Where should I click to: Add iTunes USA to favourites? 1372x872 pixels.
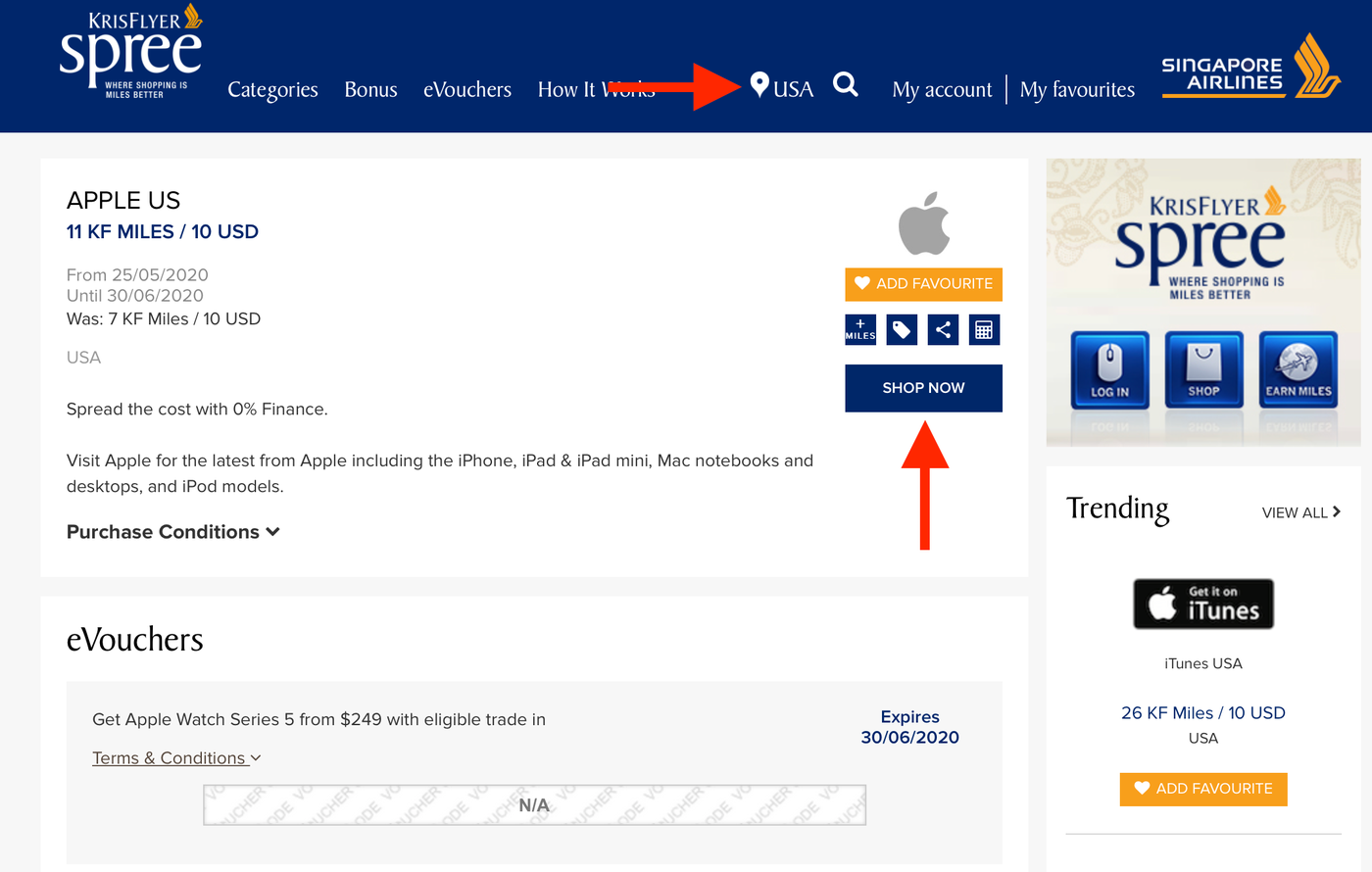(x=1202, y=789)
